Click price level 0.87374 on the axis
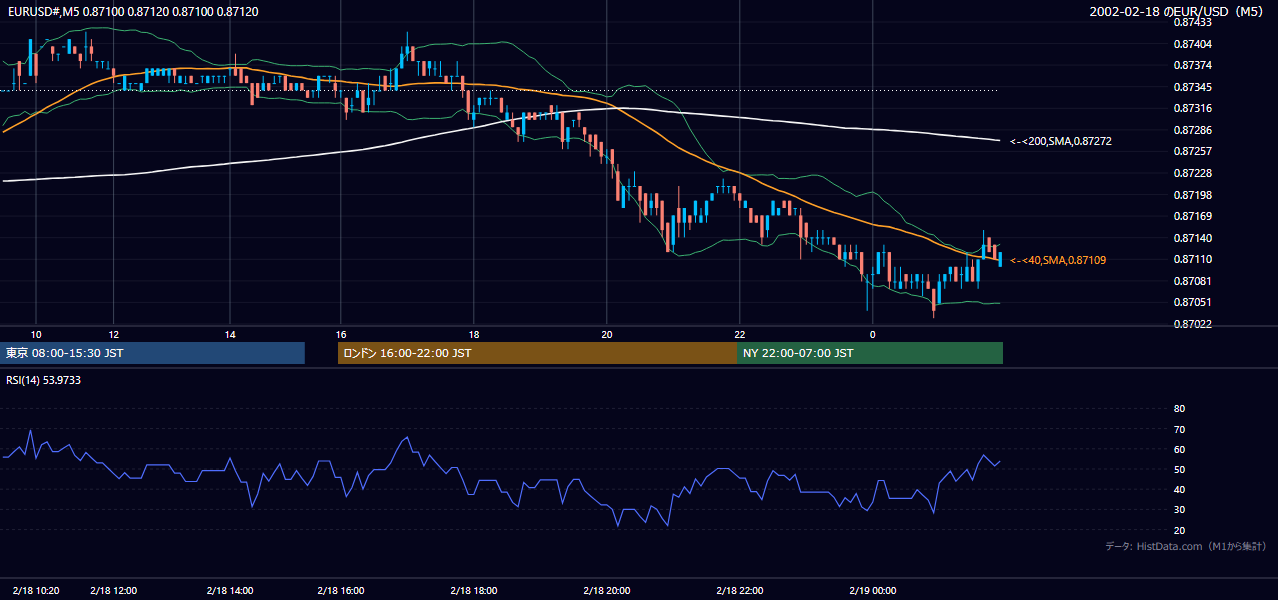Image resolution: width=1278 pixels, height=600 pixels. (1192, 65)
